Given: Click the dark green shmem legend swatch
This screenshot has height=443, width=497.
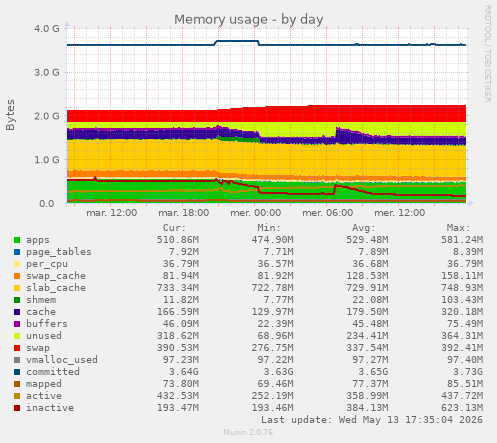Looking at the screenshot, I should click(17, 300).
